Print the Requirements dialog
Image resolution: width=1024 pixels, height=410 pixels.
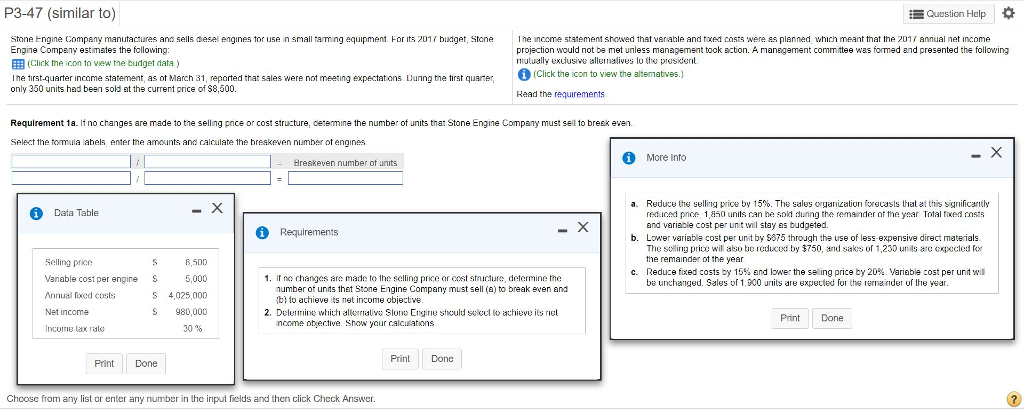click(400, 358)
